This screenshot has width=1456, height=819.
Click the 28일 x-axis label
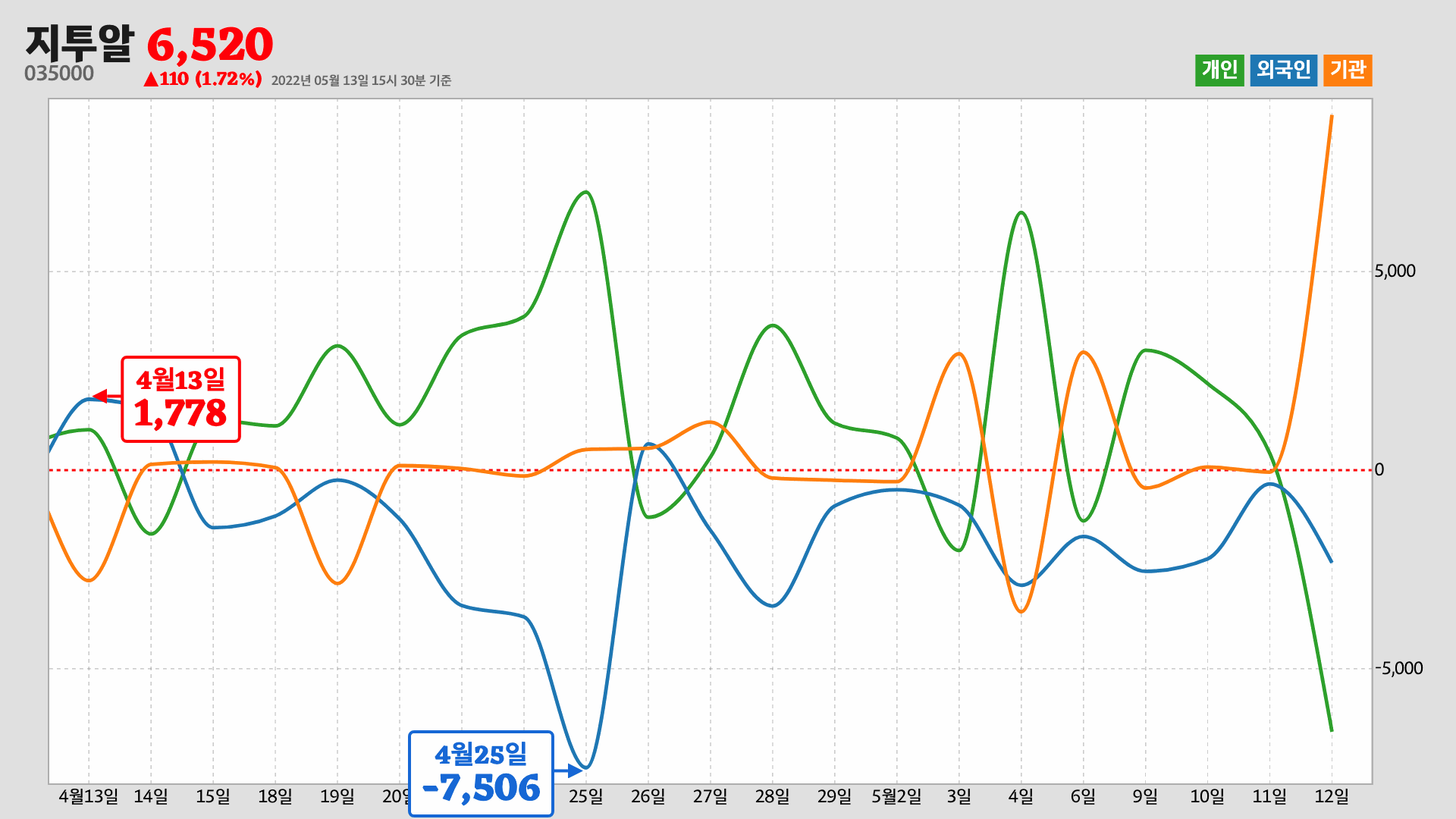tap(773, 796)
